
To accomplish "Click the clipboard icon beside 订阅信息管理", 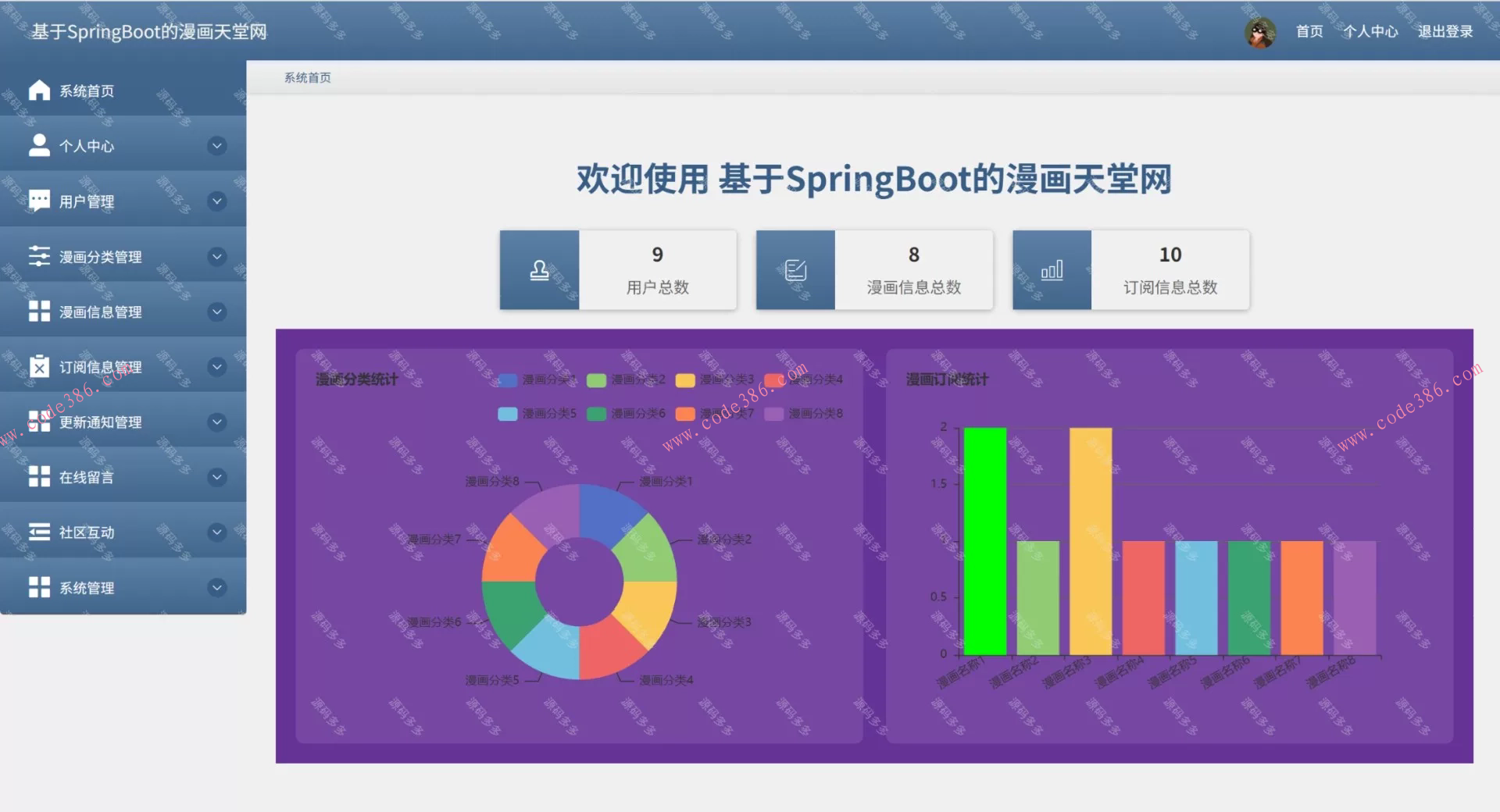I will point(39,366).
